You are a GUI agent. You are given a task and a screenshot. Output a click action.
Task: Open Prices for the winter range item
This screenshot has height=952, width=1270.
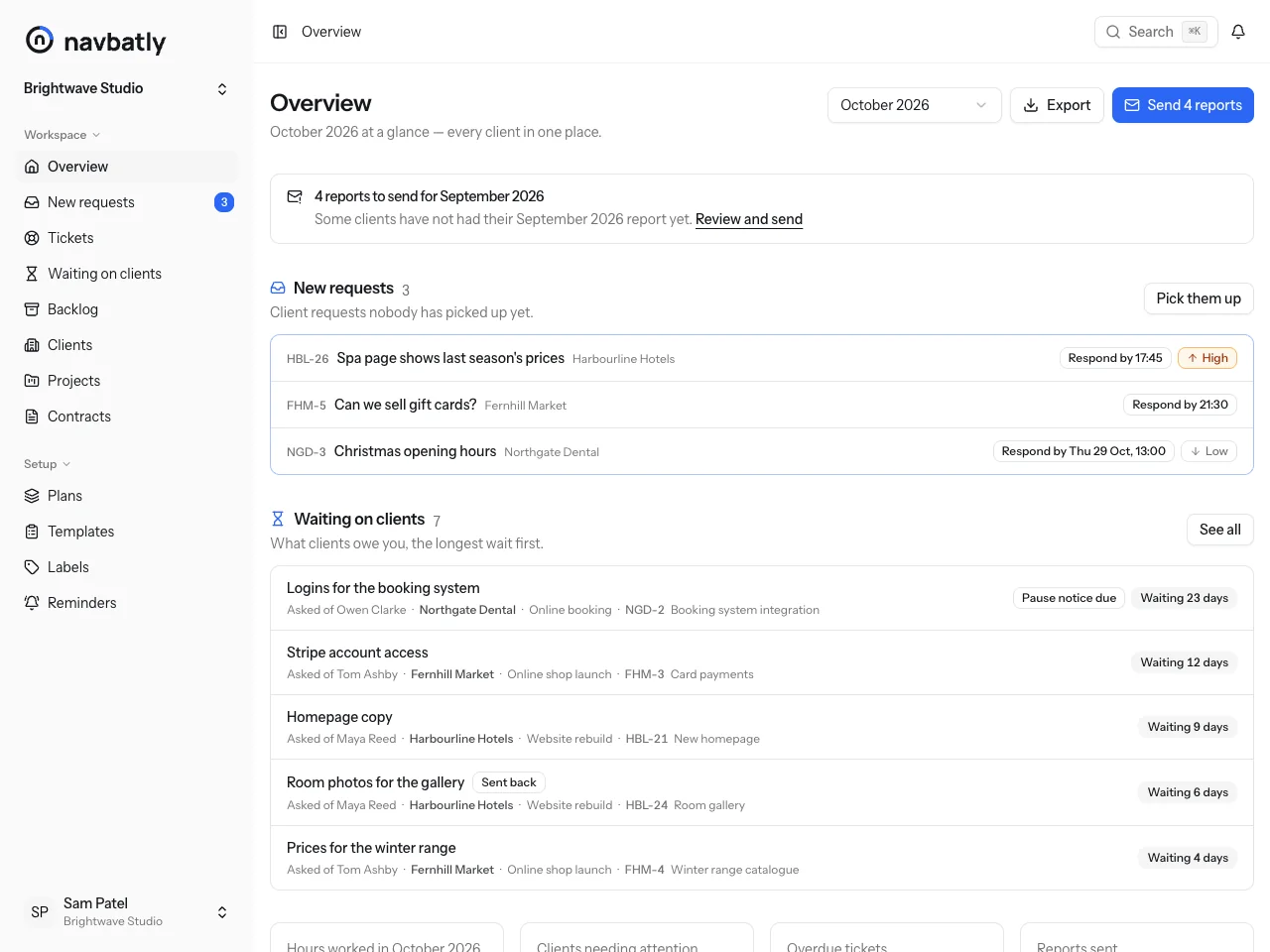click(762, 858)
